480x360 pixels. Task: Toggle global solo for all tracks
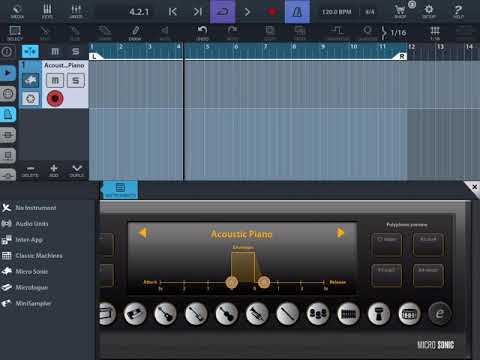[76, 52]
